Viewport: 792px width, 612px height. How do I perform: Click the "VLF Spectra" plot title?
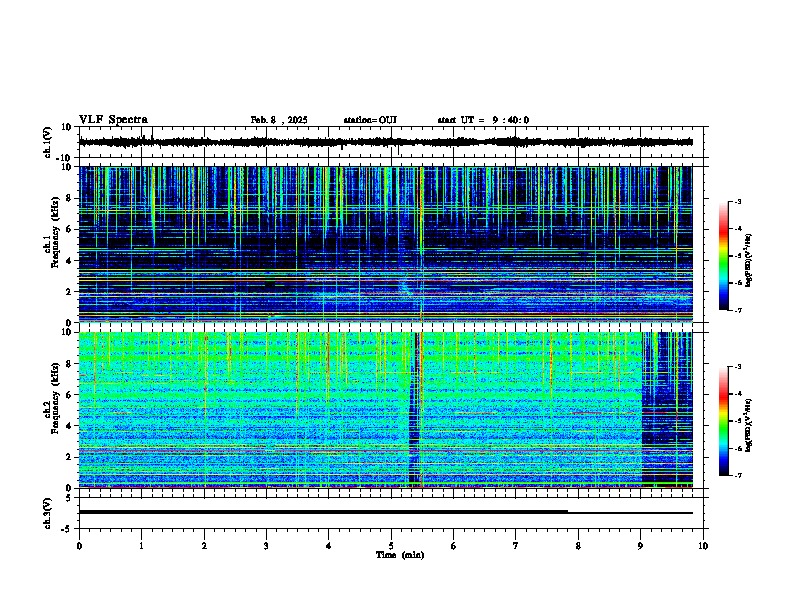113,120
